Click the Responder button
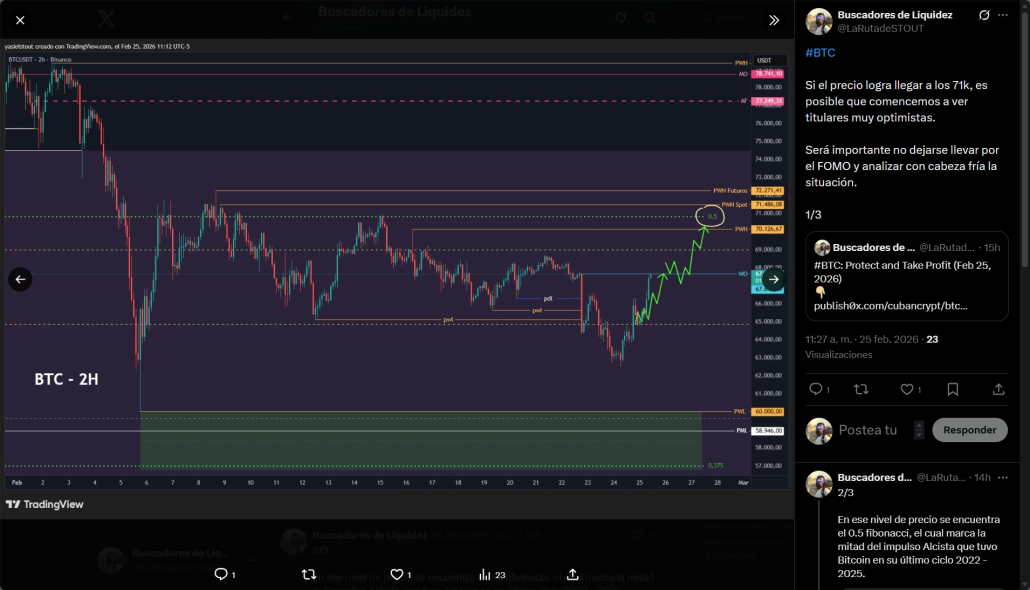 click(970, 430)
